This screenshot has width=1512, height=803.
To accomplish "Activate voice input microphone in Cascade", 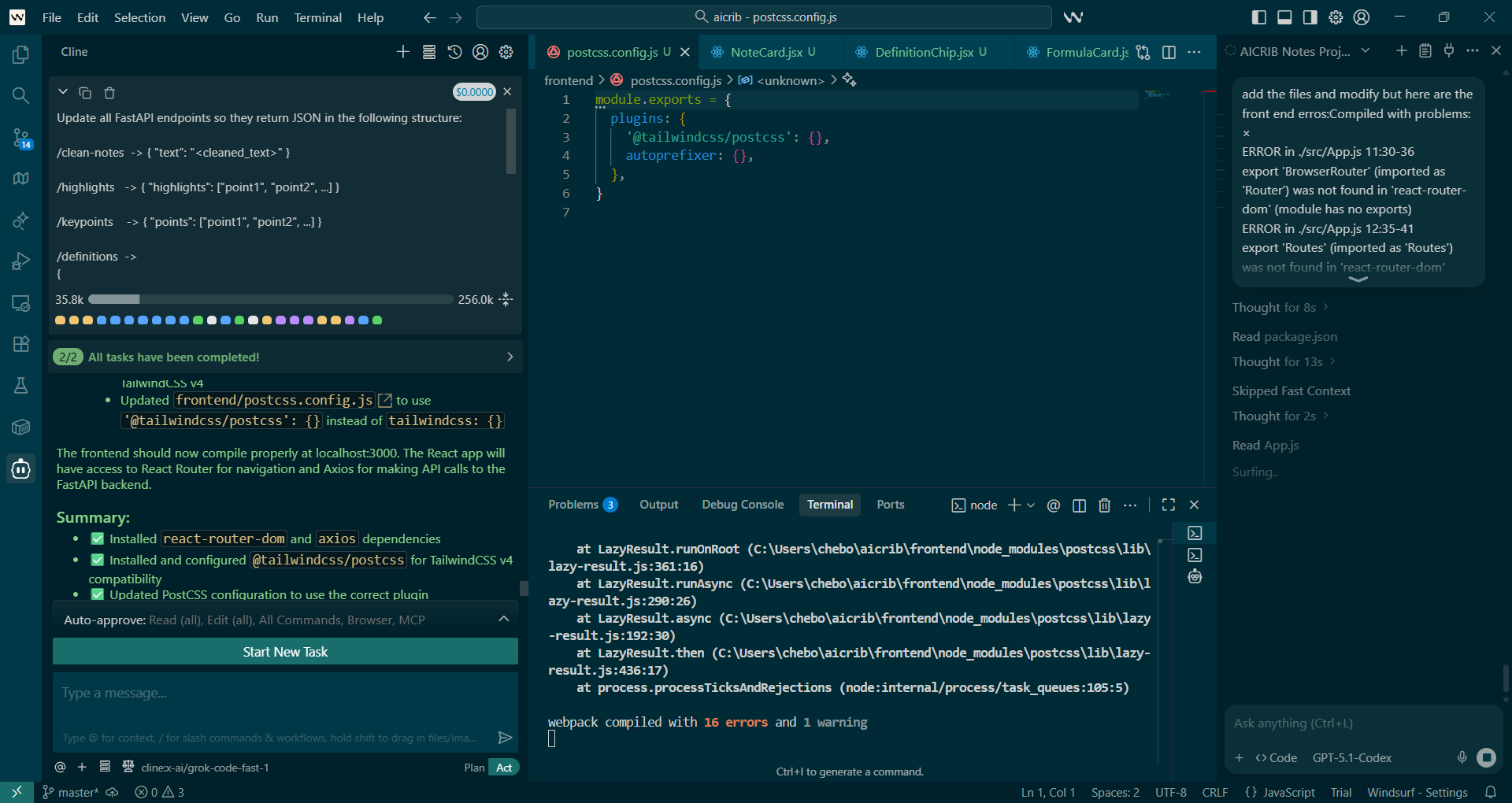I will 1462,757.
